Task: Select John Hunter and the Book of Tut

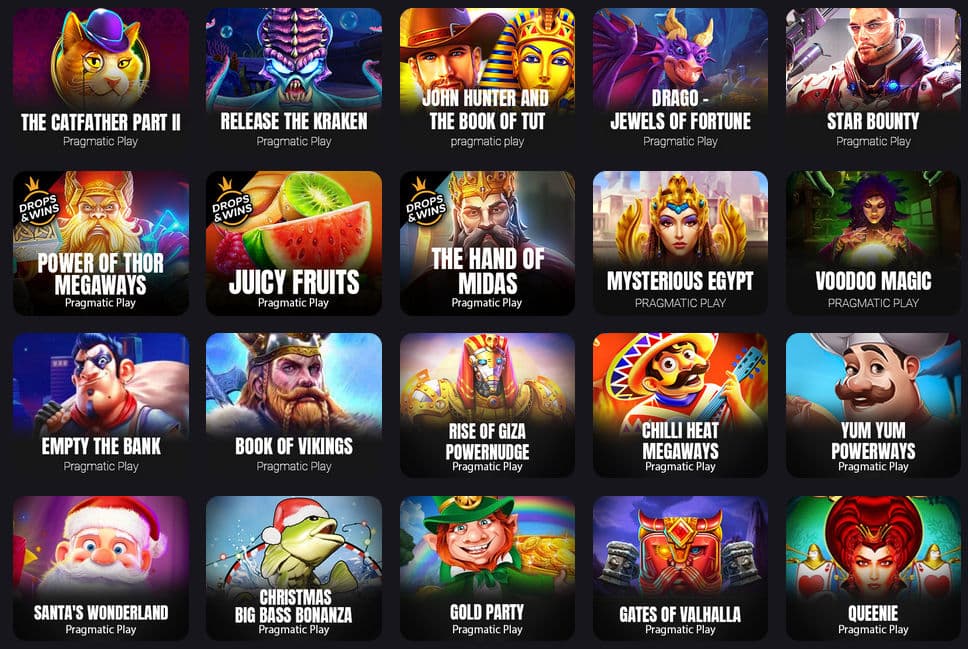Action: pyautogui.click(x=487, y=80)
